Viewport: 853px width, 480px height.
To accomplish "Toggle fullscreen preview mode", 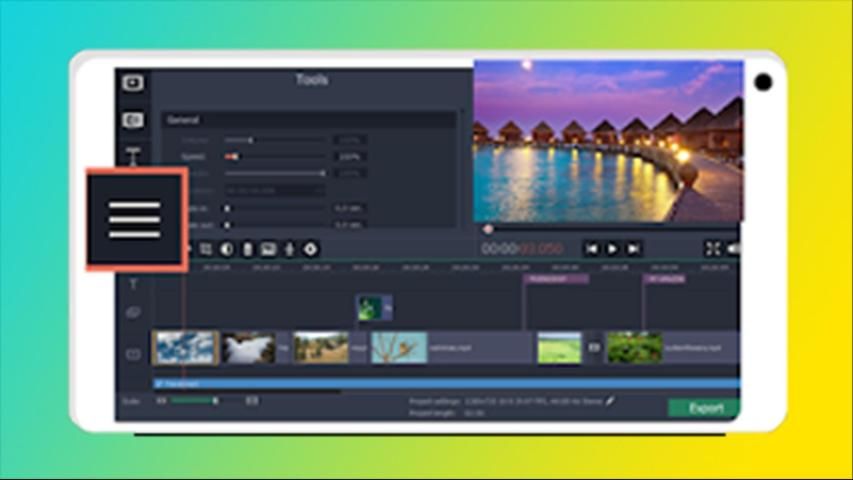I will pyautogui.click(x=712, y=249).
